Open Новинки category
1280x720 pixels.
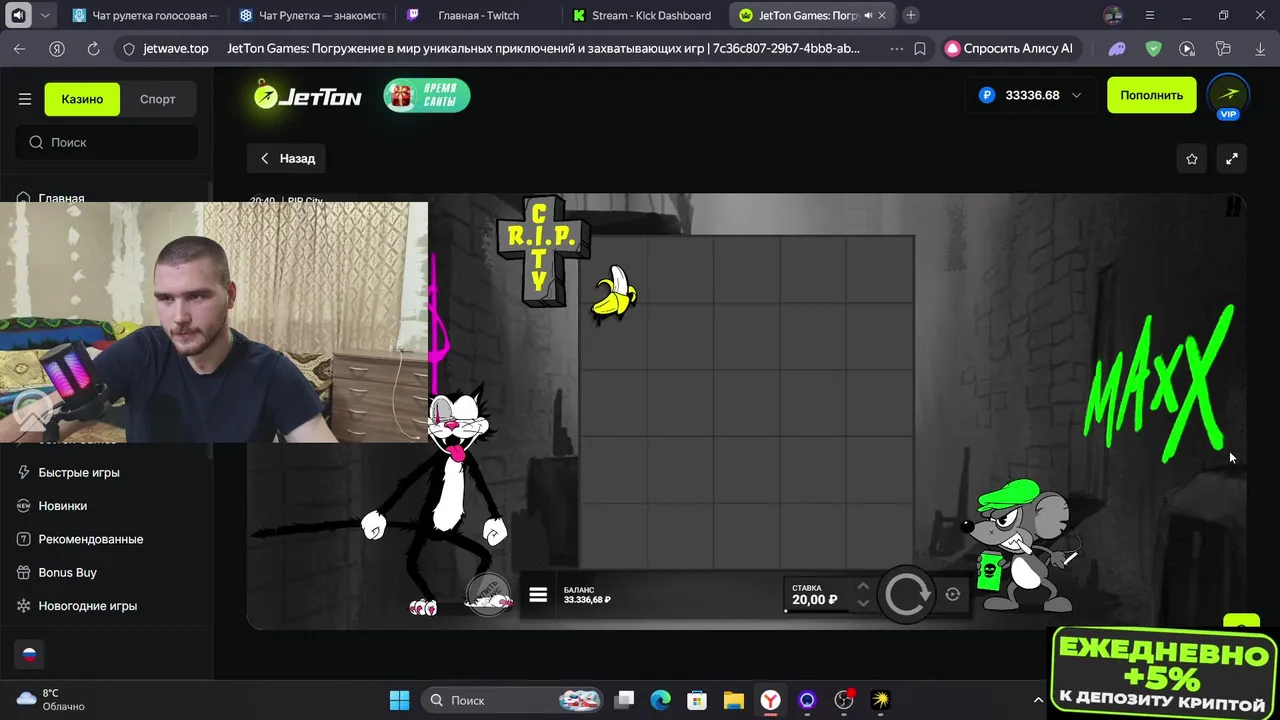pos(62,505)
